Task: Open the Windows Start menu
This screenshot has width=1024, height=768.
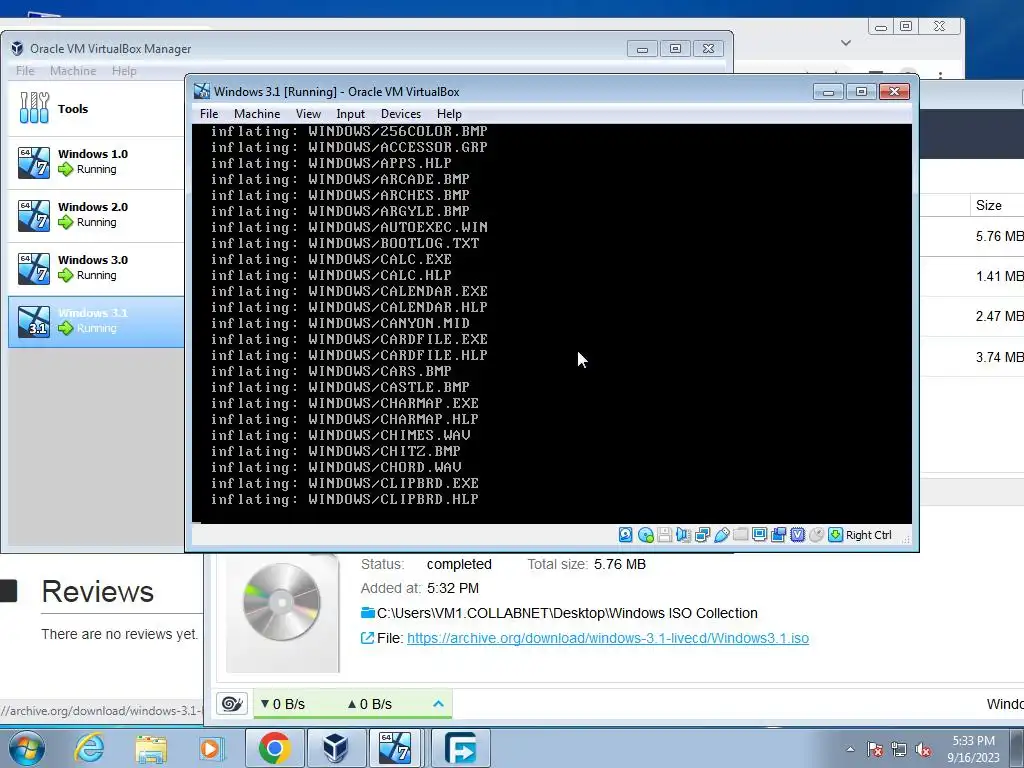Action: [x=27, y=748]
